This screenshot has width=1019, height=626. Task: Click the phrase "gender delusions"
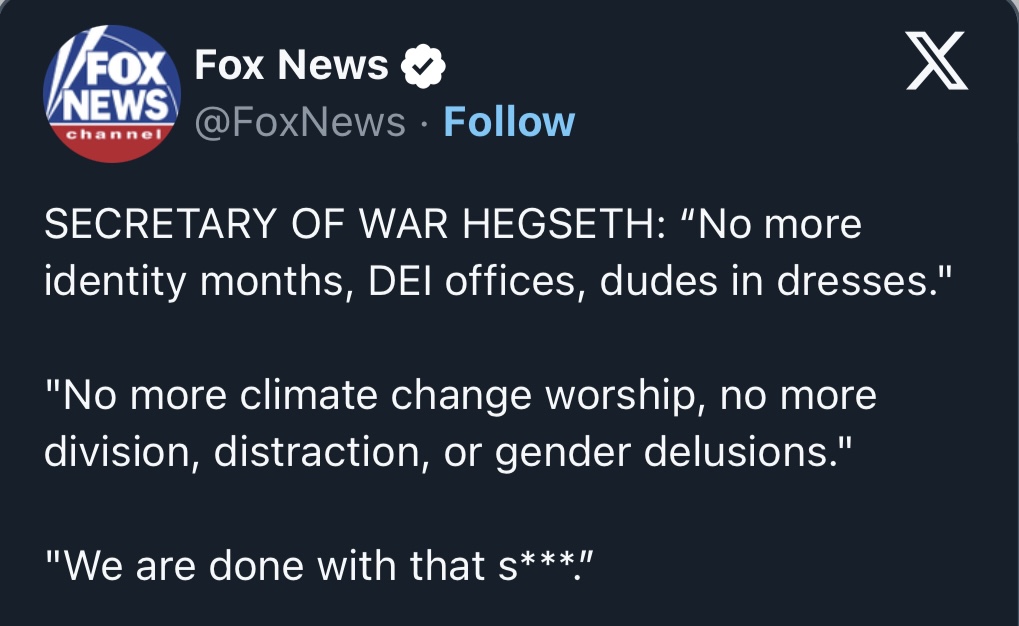tap(661, 452)
